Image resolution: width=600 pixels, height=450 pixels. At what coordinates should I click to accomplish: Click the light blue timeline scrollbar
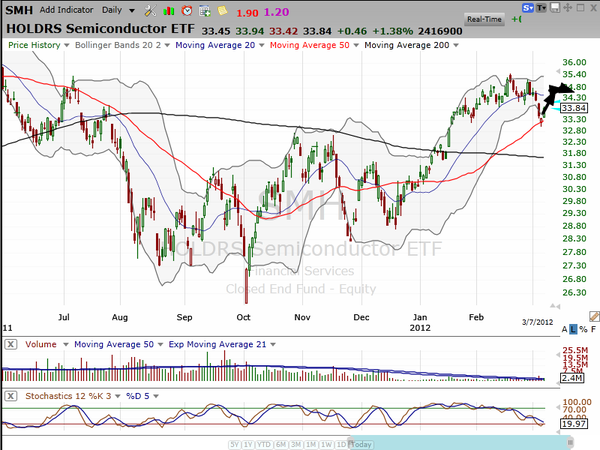(x=461, y=442)
